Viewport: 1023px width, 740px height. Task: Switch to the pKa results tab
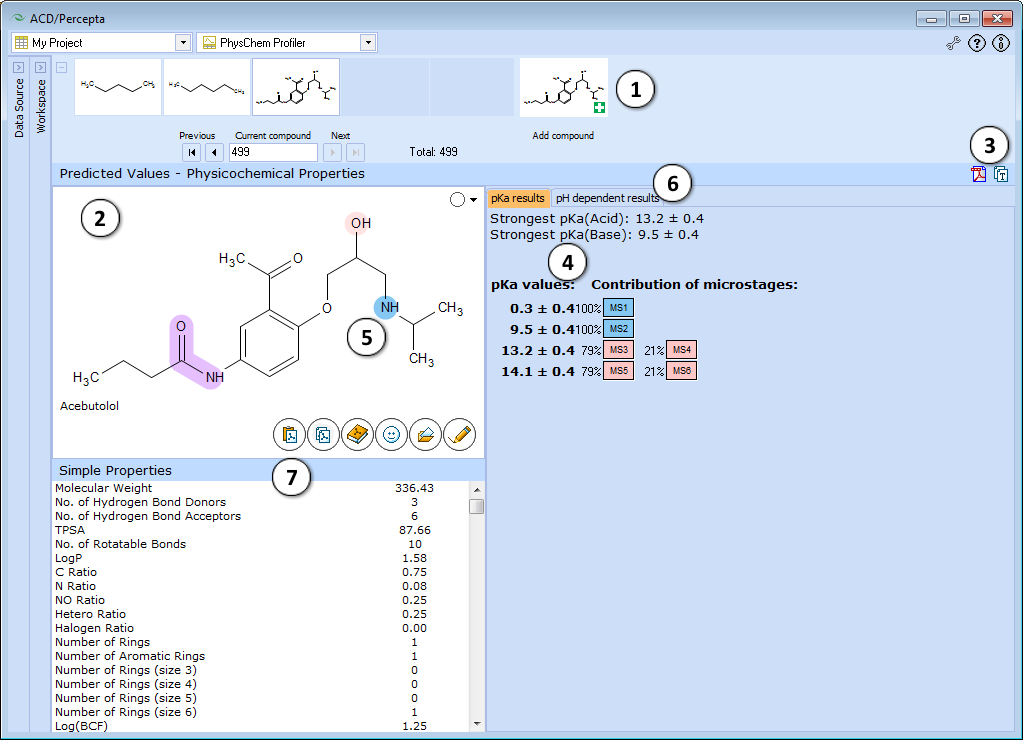point(518,198)
